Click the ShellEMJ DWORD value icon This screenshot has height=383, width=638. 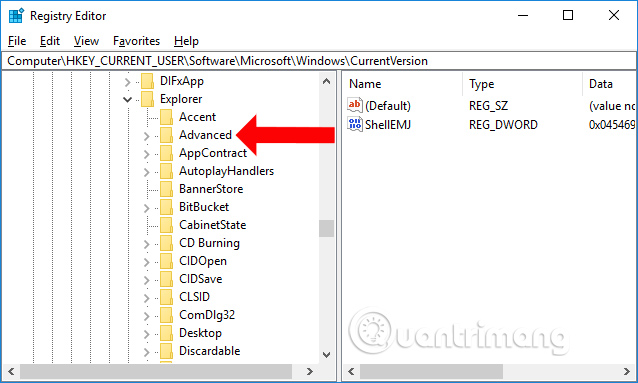(354, 124)
